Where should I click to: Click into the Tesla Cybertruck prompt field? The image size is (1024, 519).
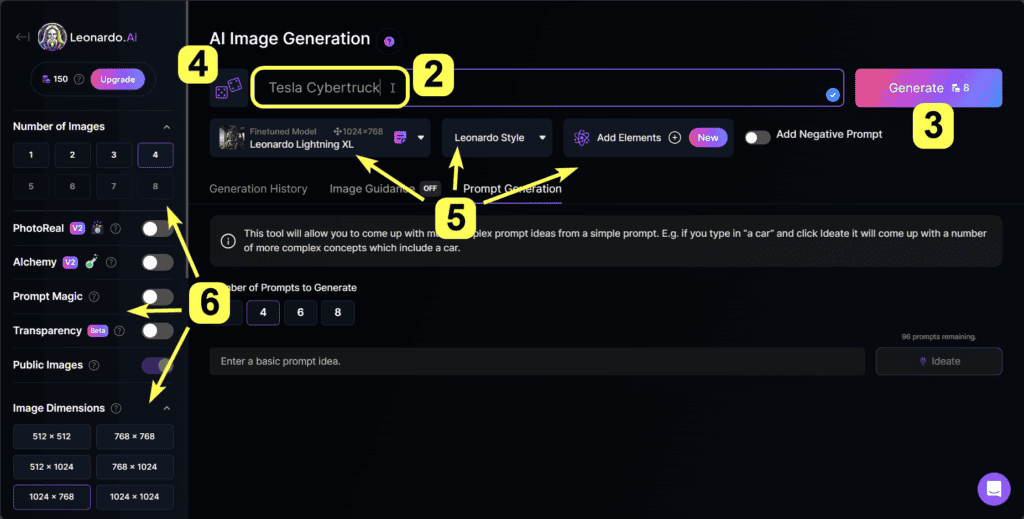[x=547, y=87]
